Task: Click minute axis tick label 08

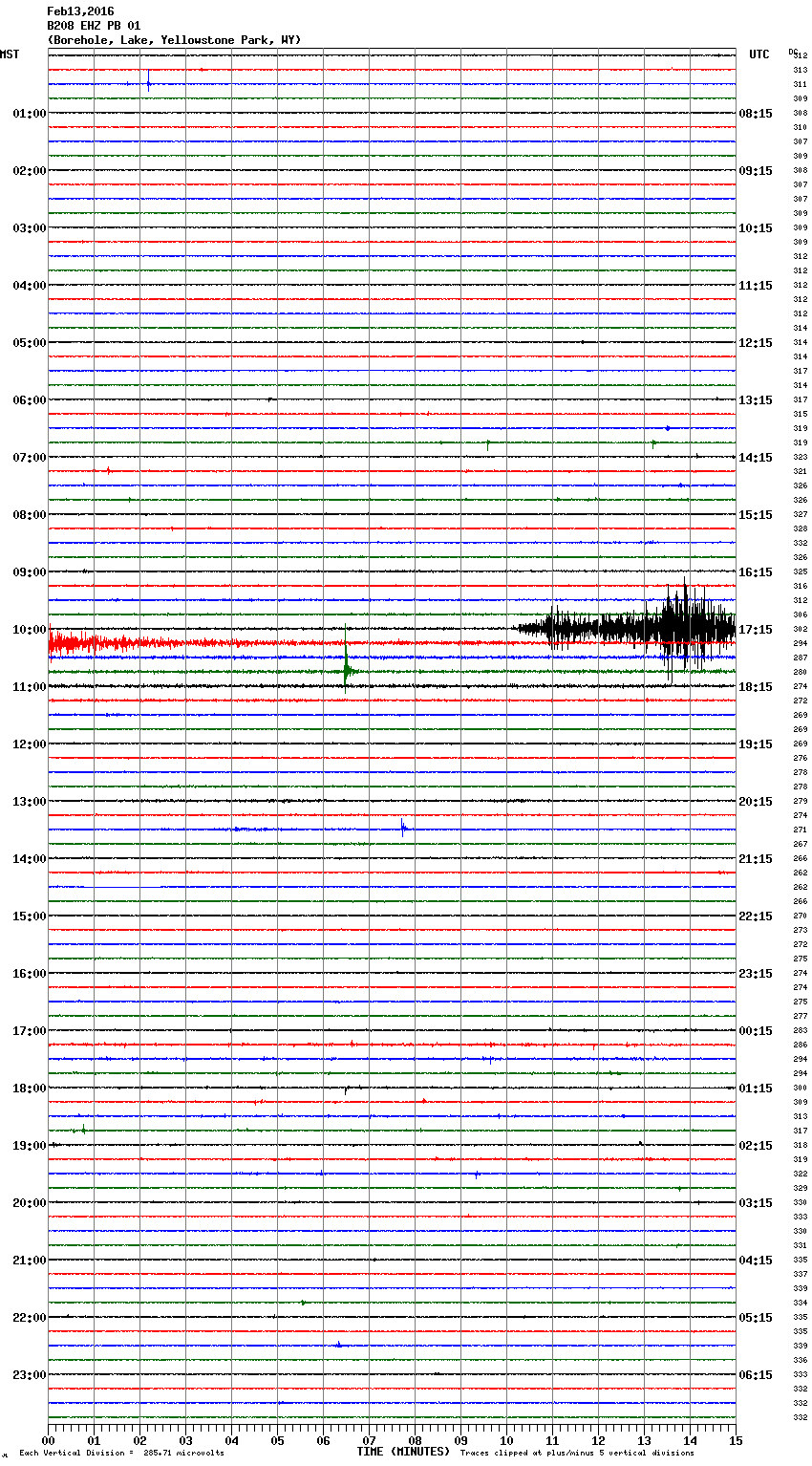Action: coord(415,1441)
